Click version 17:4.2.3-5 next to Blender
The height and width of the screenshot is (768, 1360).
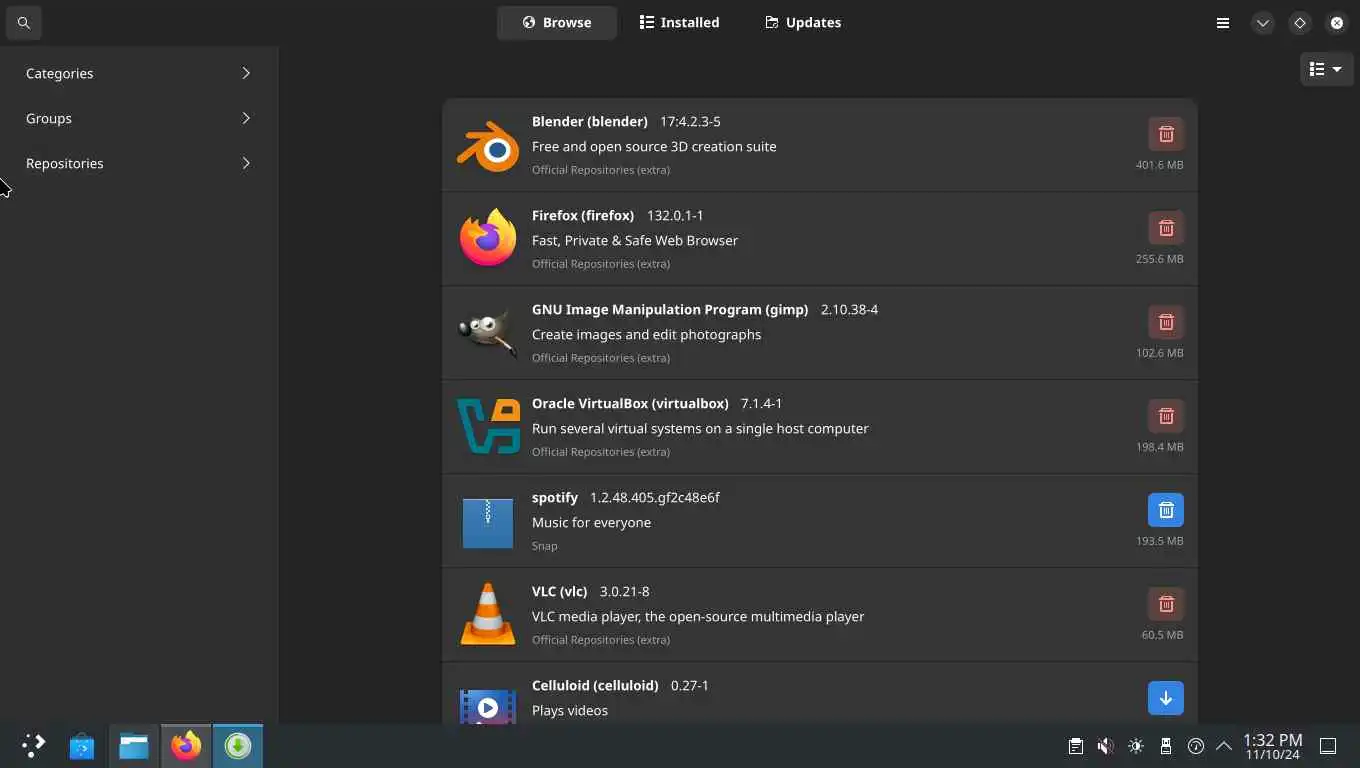(690, 121)
